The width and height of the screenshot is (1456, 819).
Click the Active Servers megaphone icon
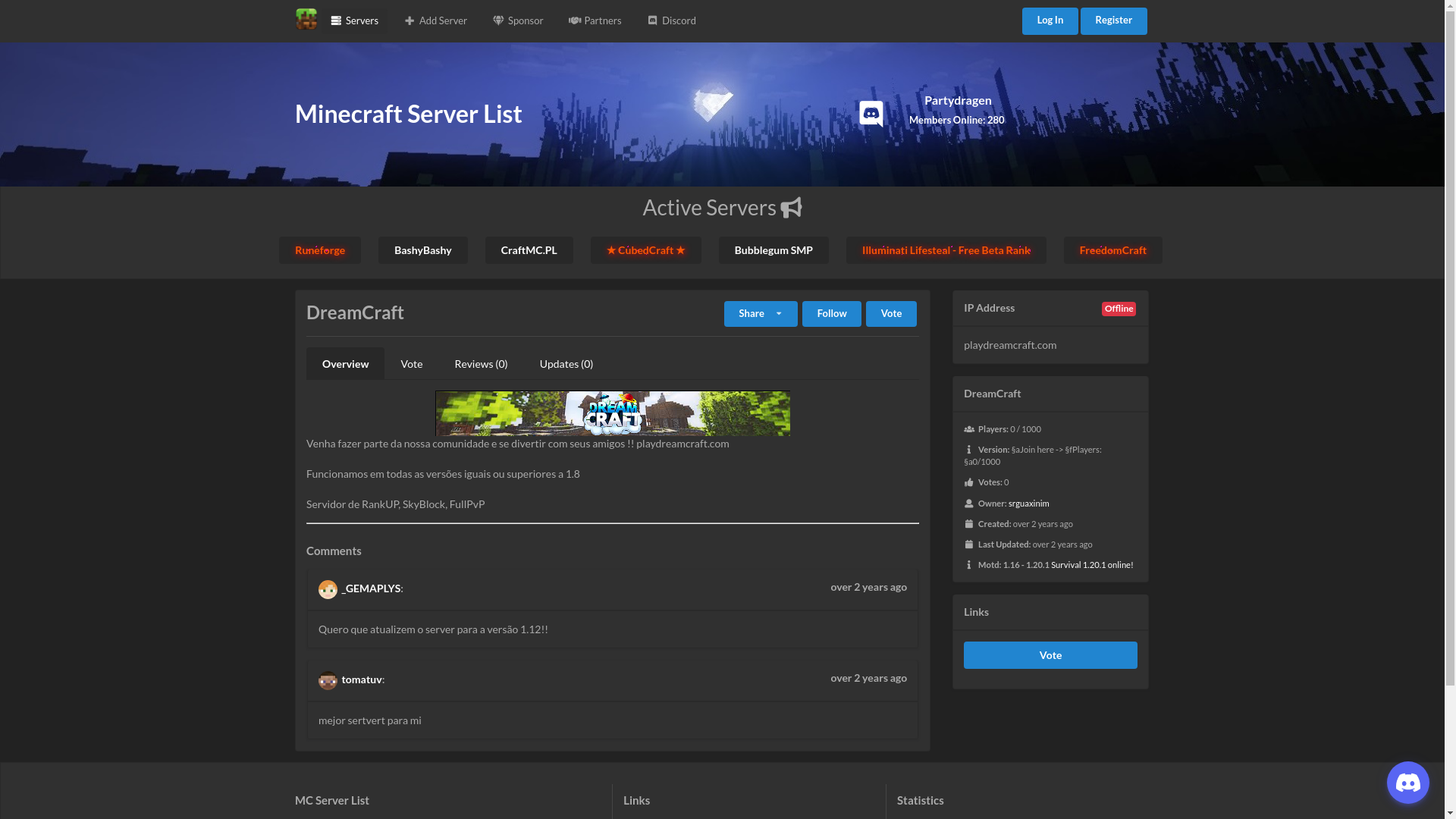pyautogui.click(x=791, y=208)
